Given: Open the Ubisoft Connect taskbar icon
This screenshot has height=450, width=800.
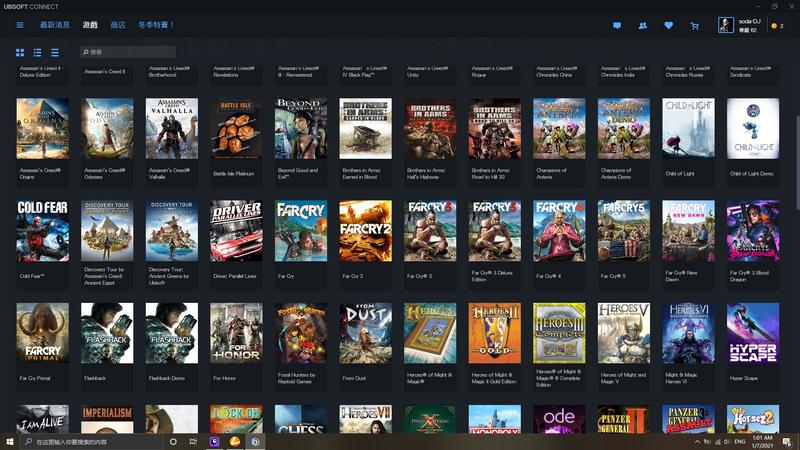Looking at the screenshot, I should (255, 441).
